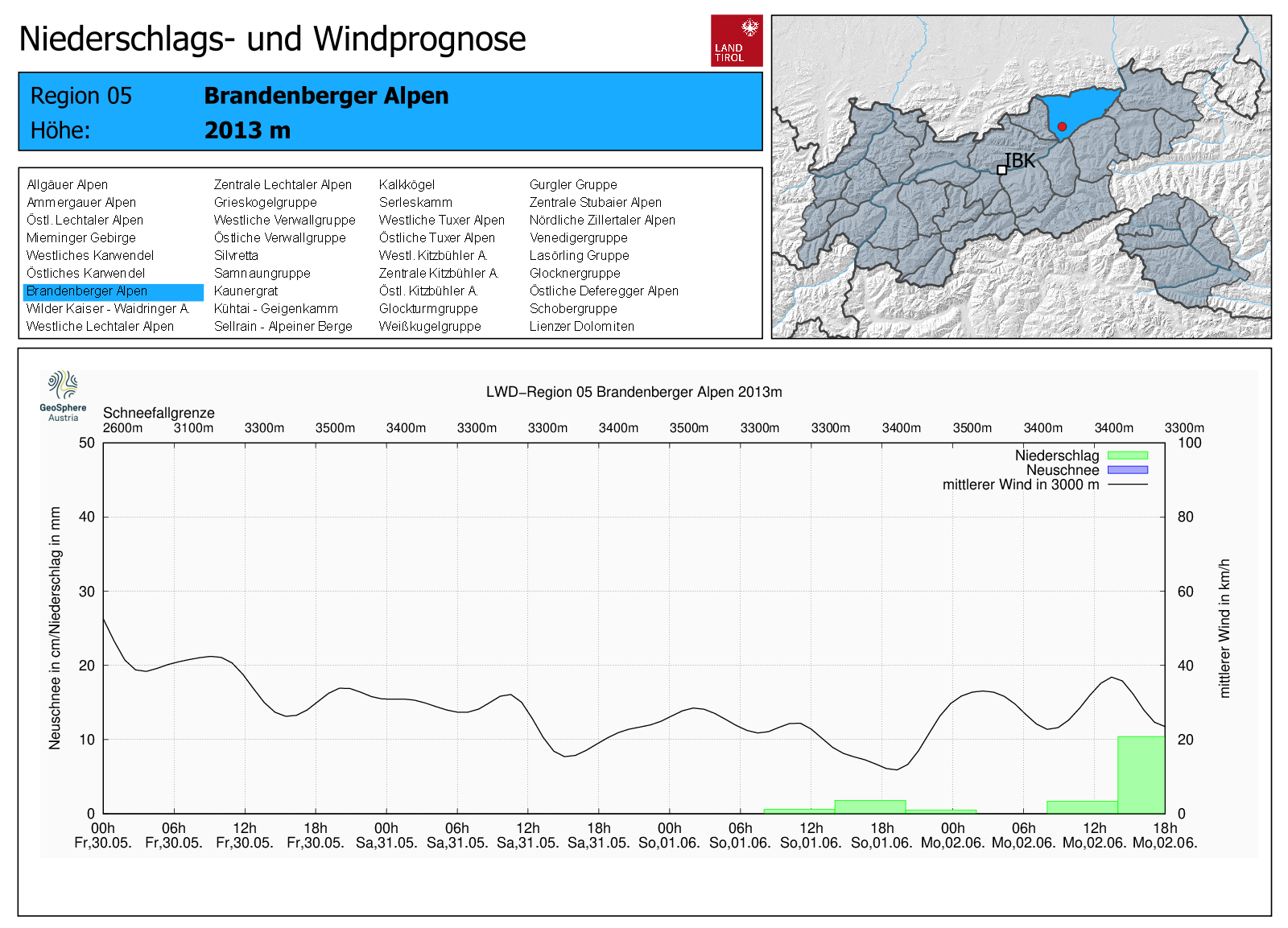Open the Kalkkögel region forecast

(407, 185)
